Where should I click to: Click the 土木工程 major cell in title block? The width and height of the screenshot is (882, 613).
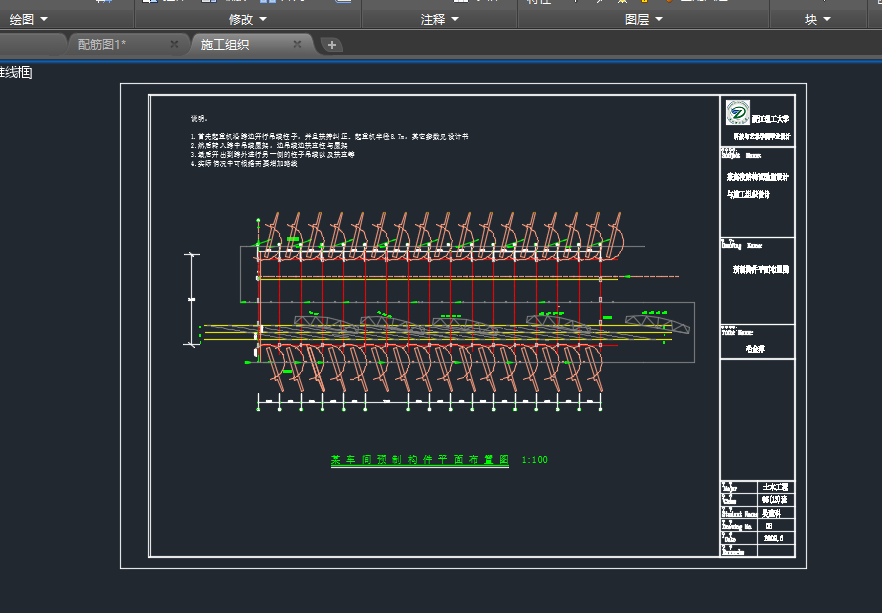775,487
